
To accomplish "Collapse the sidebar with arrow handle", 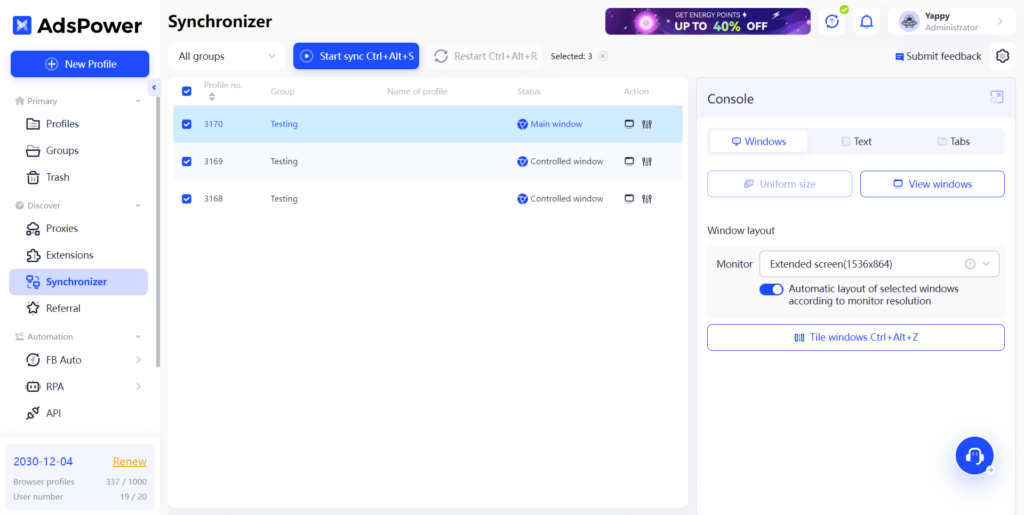I will pyautogui.click(x=154, y=87).
